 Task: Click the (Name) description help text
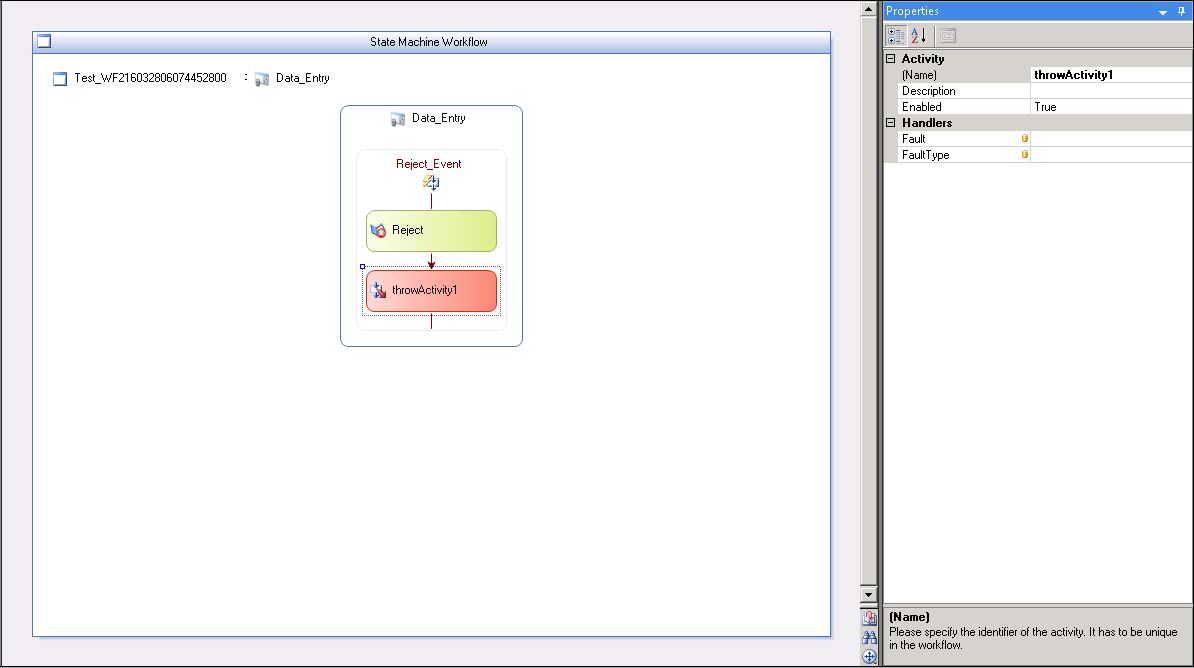click(1033, 638)
